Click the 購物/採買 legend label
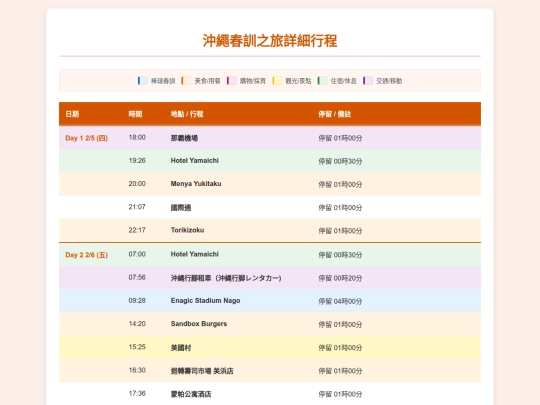 coord(253,81)
